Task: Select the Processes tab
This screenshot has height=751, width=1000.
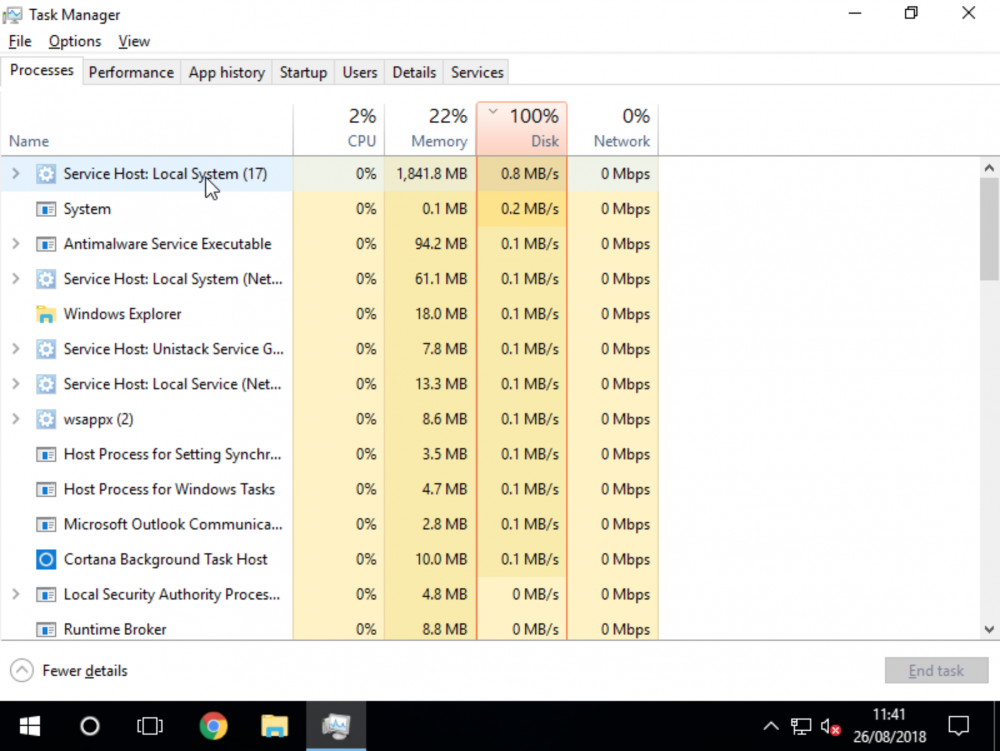Action: (x=41, y=70)
